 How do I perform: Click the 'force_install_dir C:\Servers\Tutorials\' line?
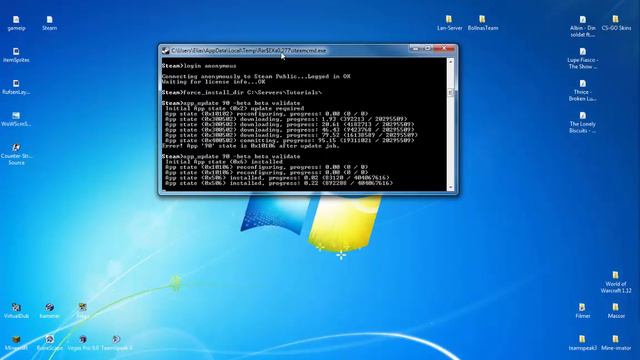(242, 92)
